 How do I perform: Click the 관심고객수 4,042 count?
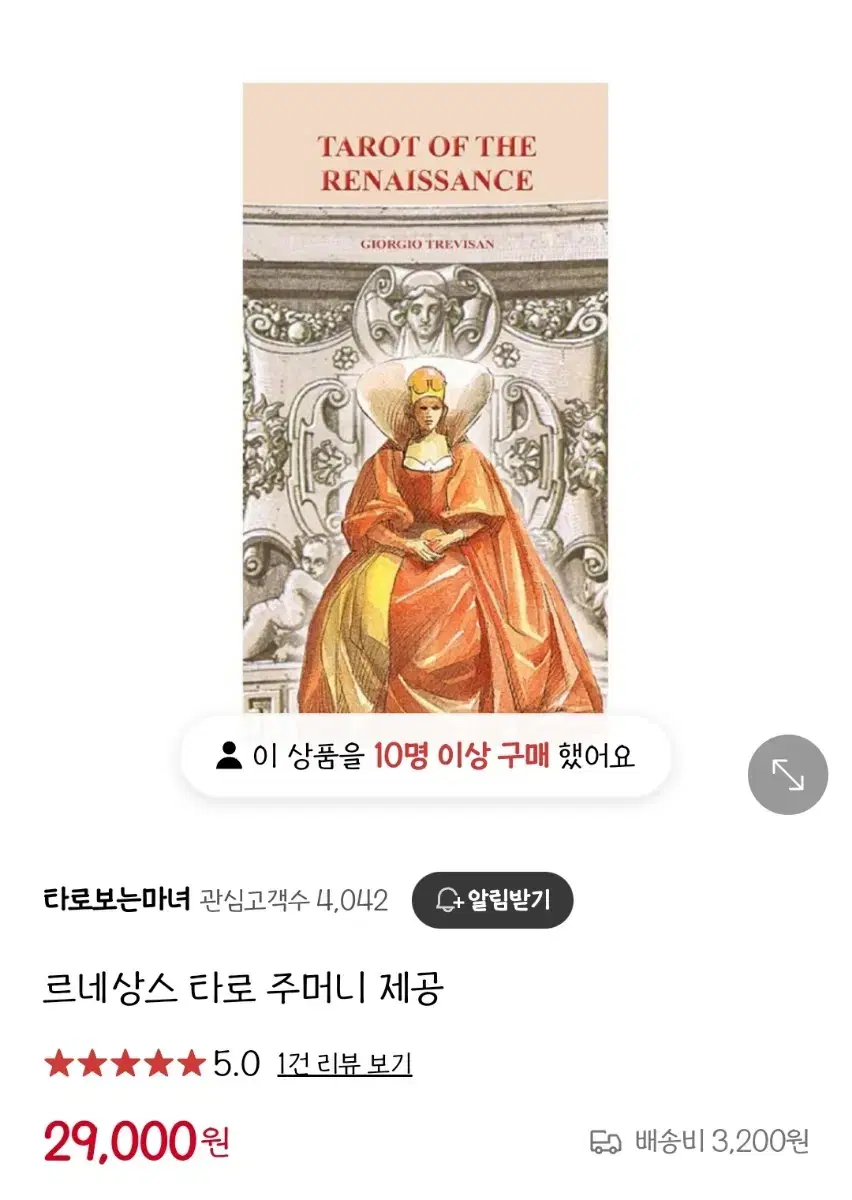pyautogui.click(x=294, y=900)
